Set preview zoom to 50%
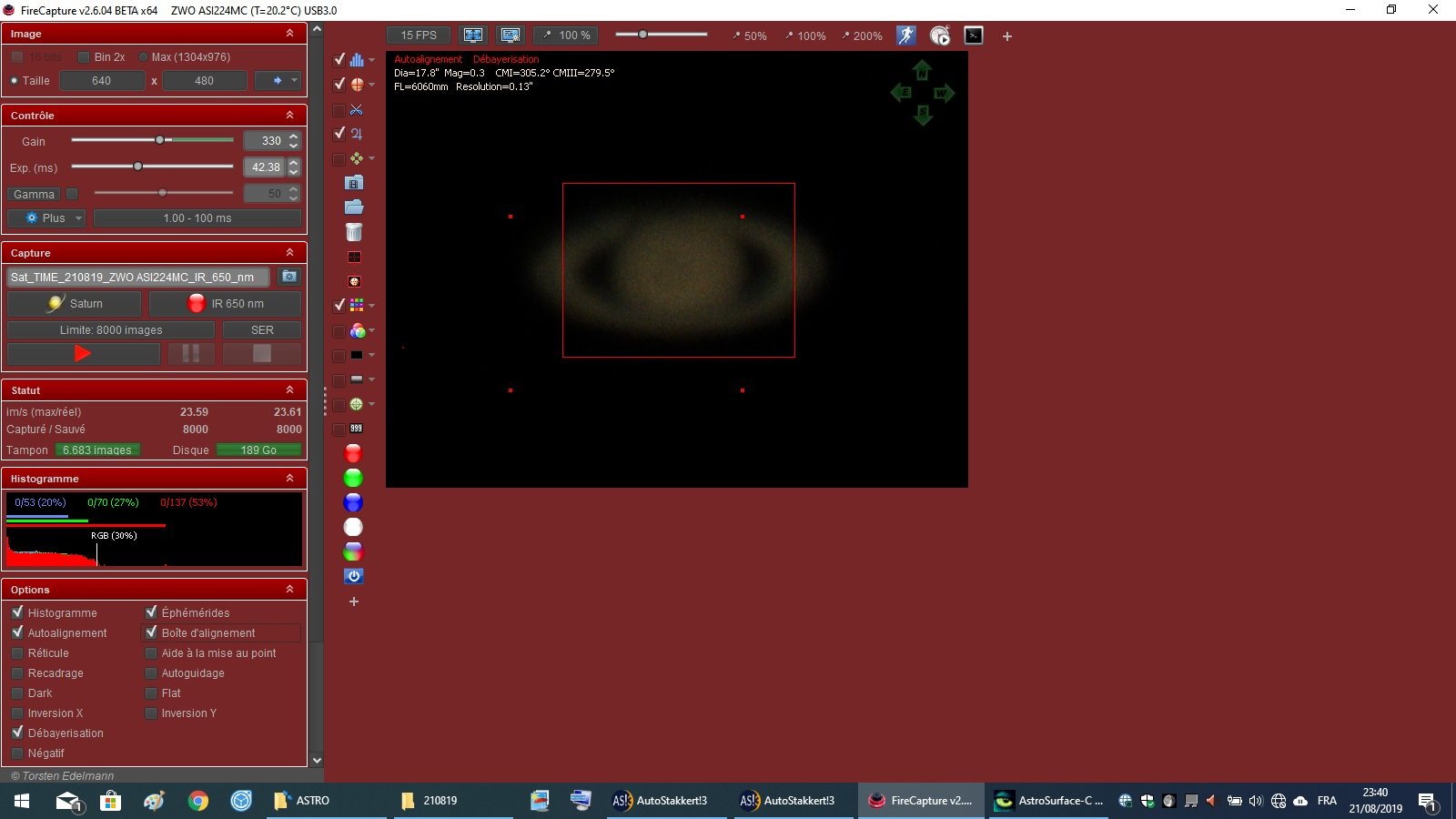 point(749,35)
